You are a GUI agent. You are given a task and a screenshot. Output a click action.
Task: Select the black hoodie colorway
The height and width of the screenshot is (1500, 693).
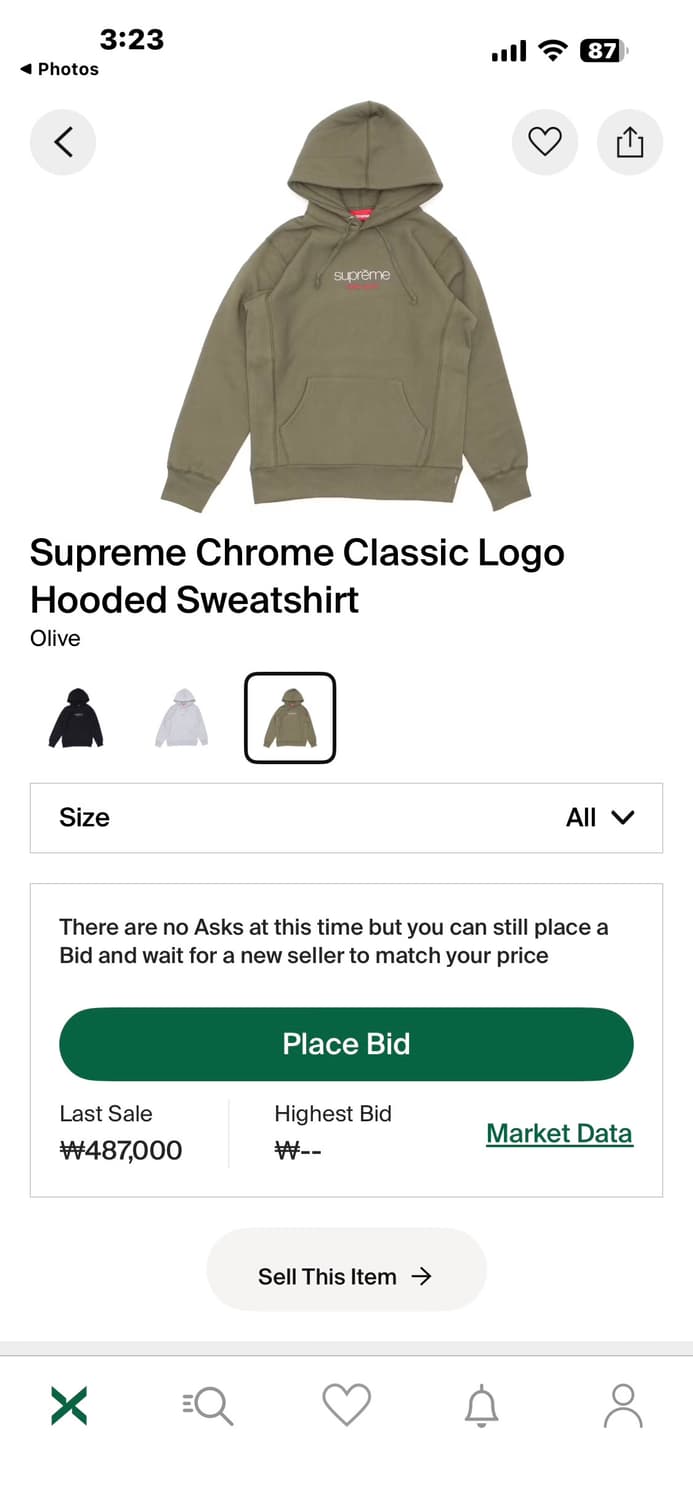point(76,718)
